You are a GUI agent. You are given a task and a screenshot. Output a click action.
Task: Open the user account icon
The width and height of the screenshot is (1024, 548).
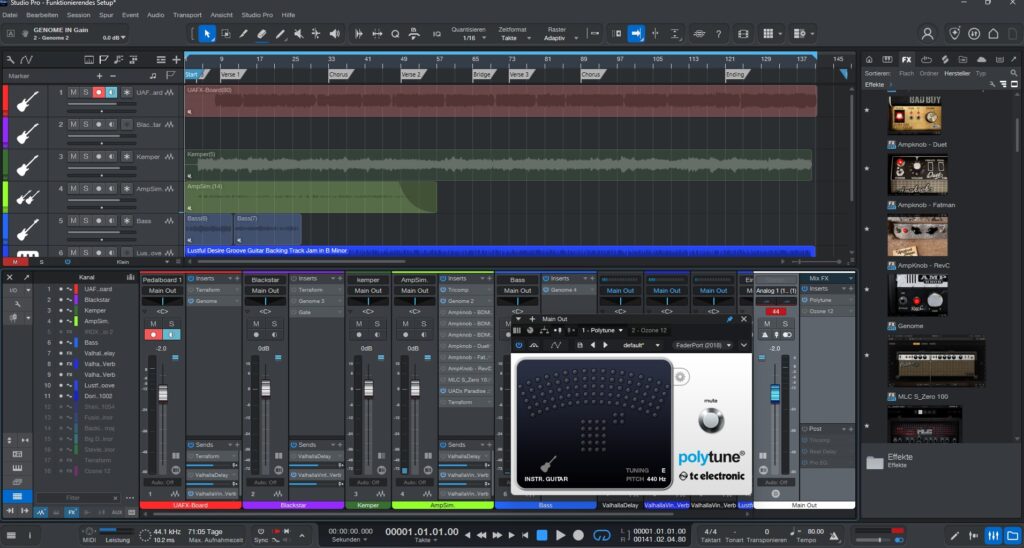pos(927,34)
